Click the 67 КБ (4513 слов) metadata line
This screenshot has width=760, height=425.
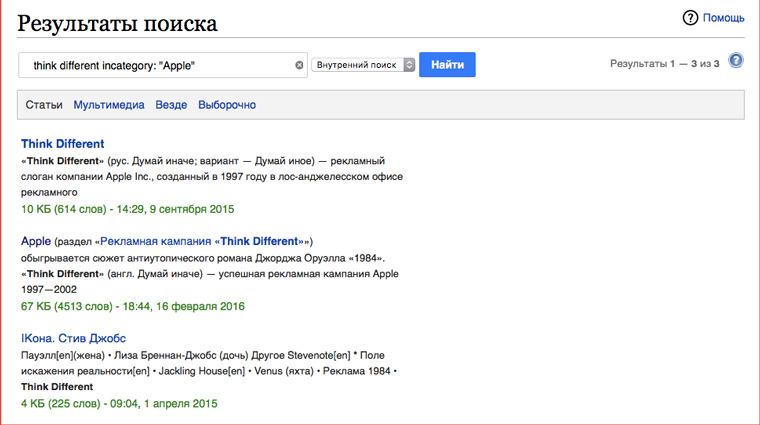[132, 306]
